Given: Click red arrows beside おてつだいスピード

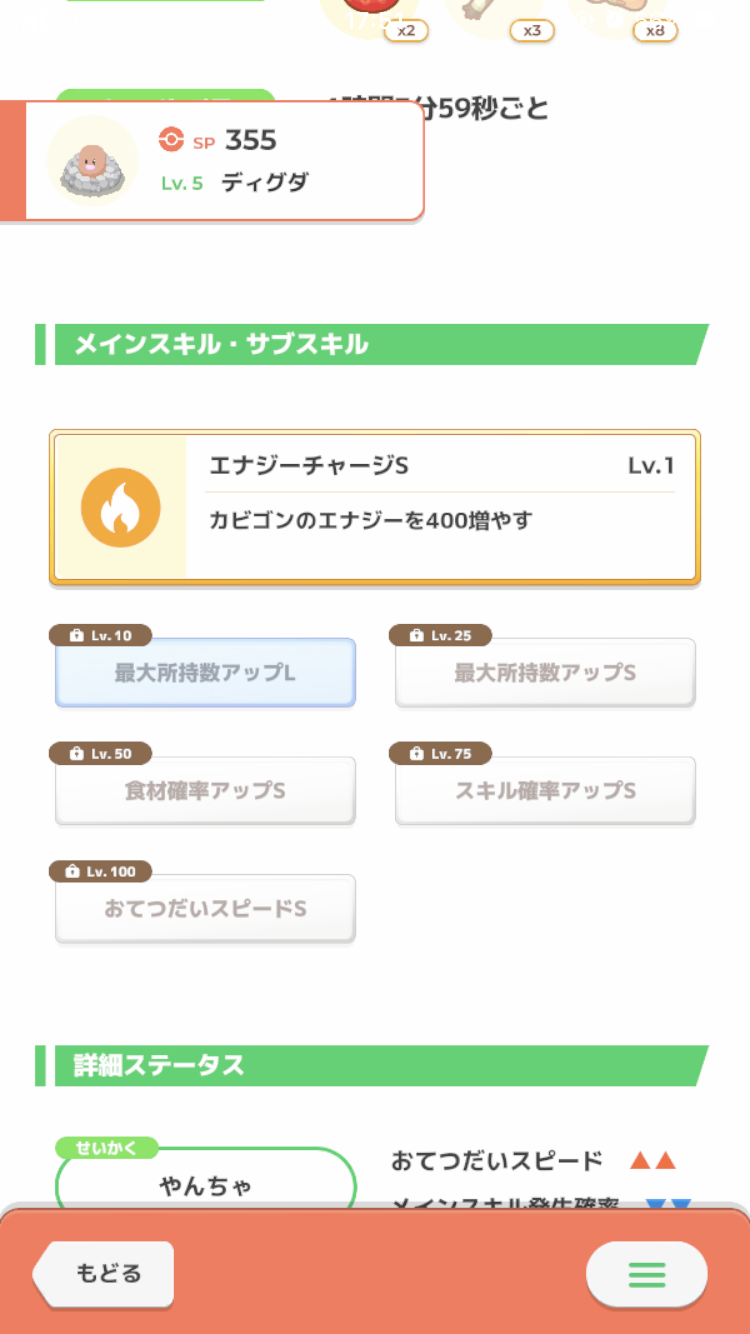Looking at the screenshot, I should 653,1161.
